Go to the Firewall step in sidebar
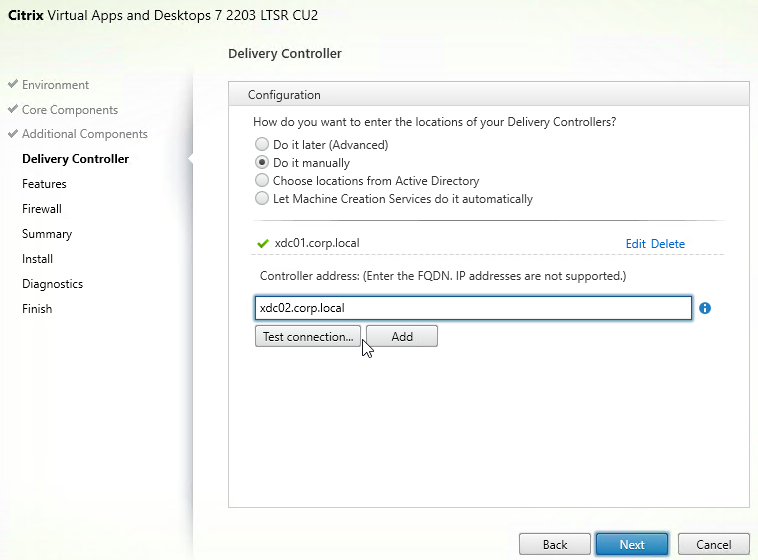 [42, 209]
